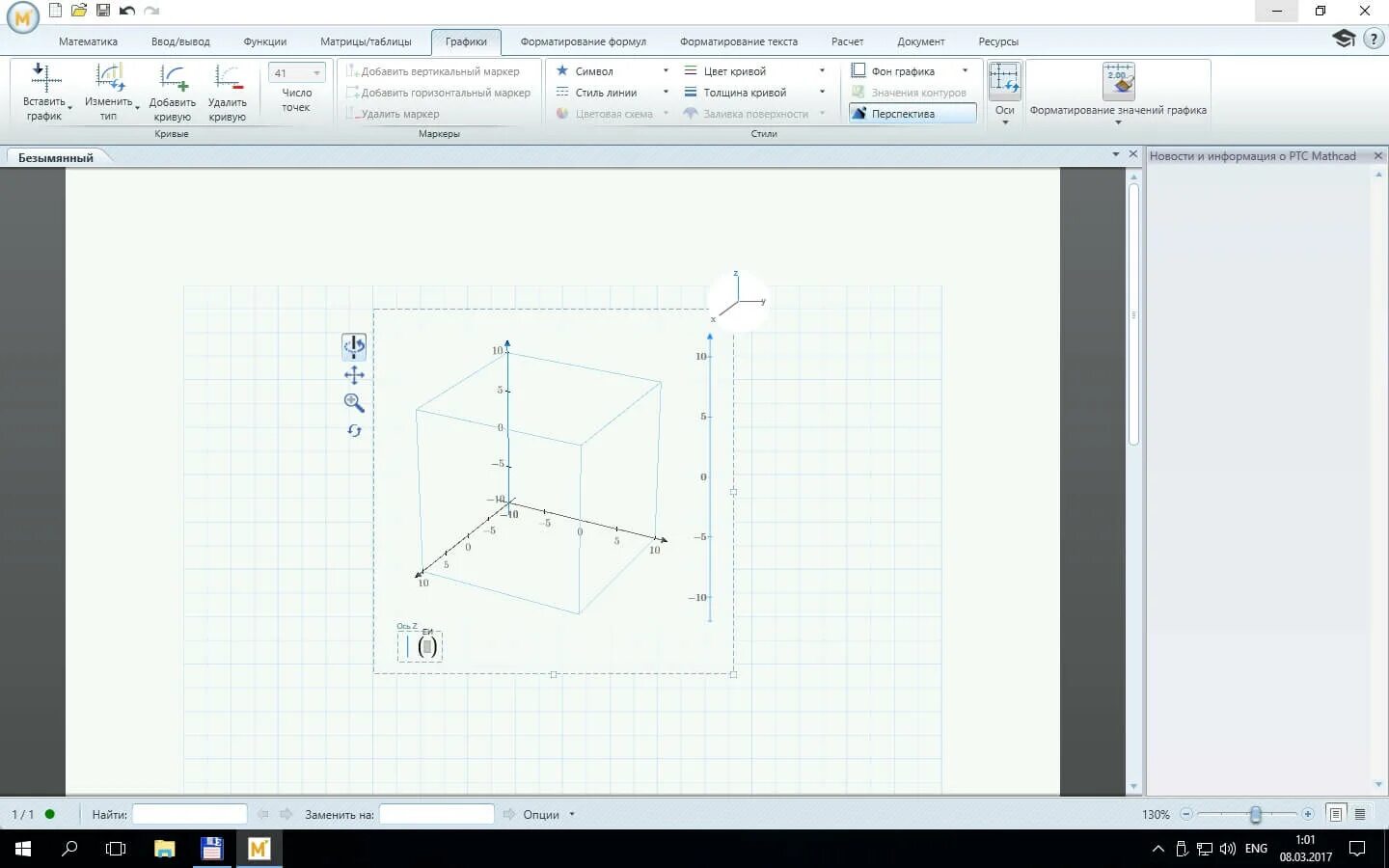Open the Mathcad round application button
This screenshot has width=1389, height=868.
(22, 17)
